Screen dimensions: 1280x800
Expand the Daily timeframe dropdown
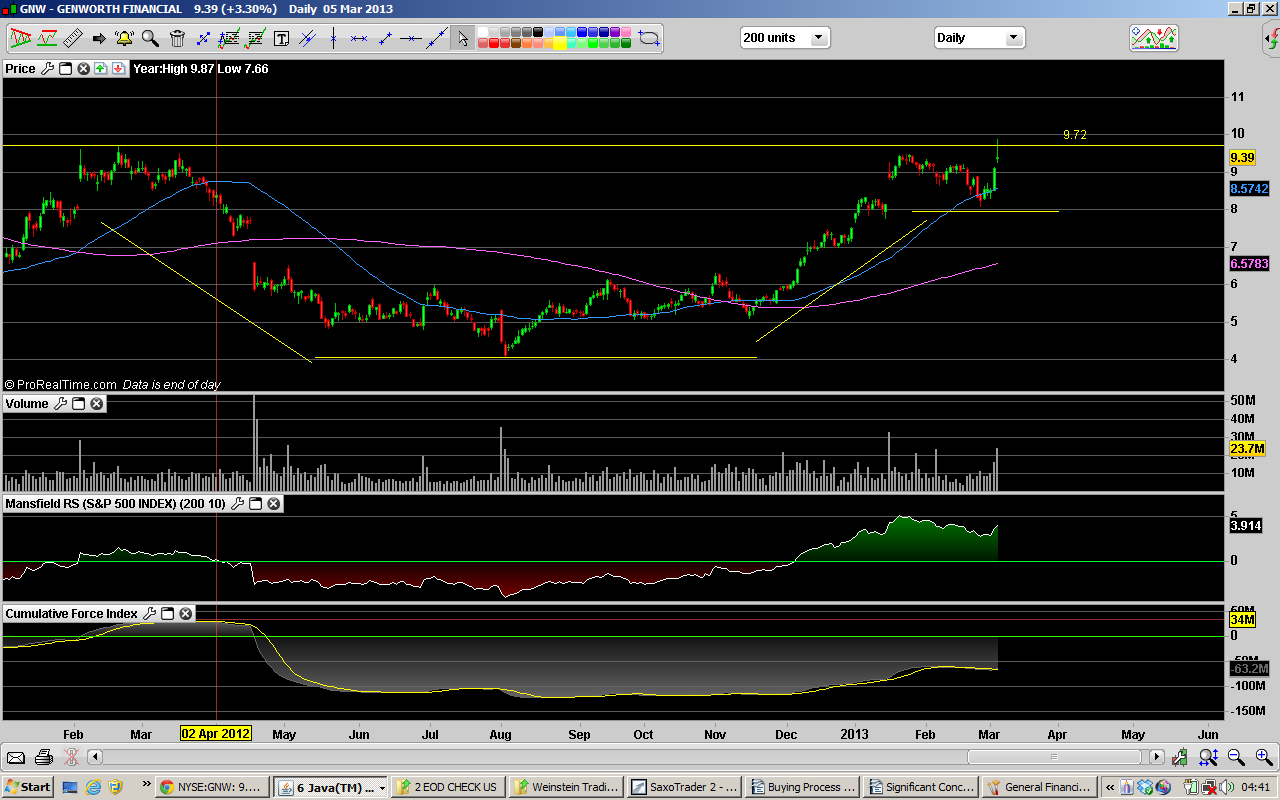(x=1013, y=38)
